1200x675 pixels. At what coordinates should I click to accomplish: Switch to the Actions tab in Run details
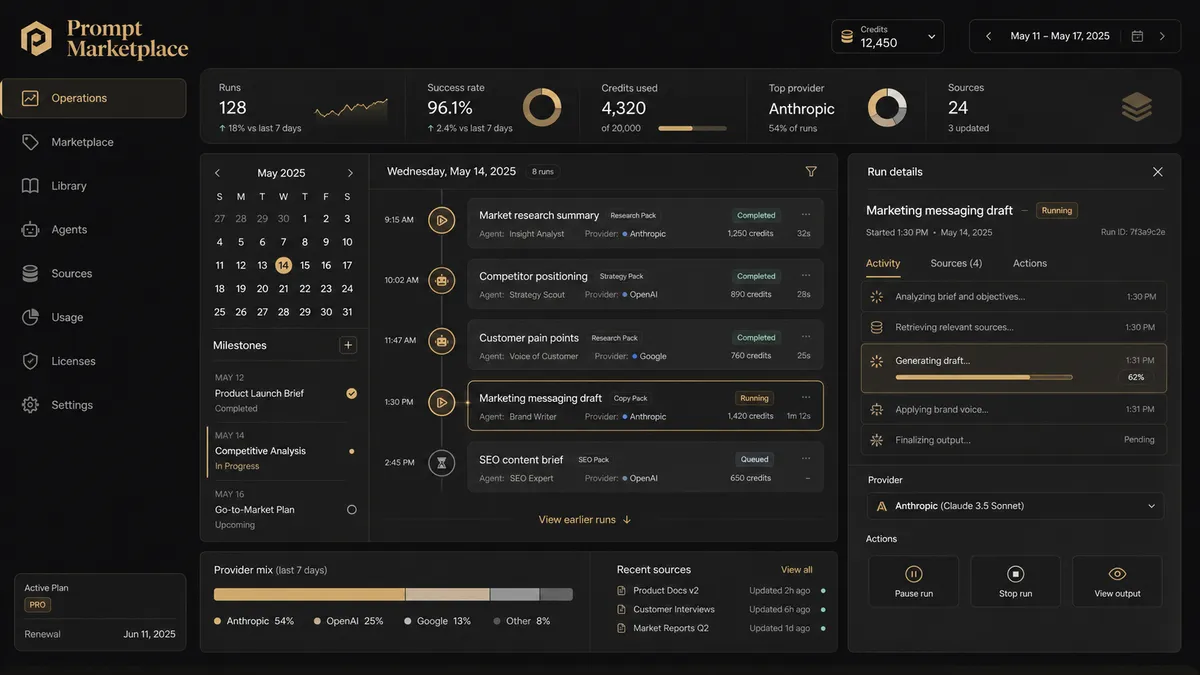point(1030,263)
